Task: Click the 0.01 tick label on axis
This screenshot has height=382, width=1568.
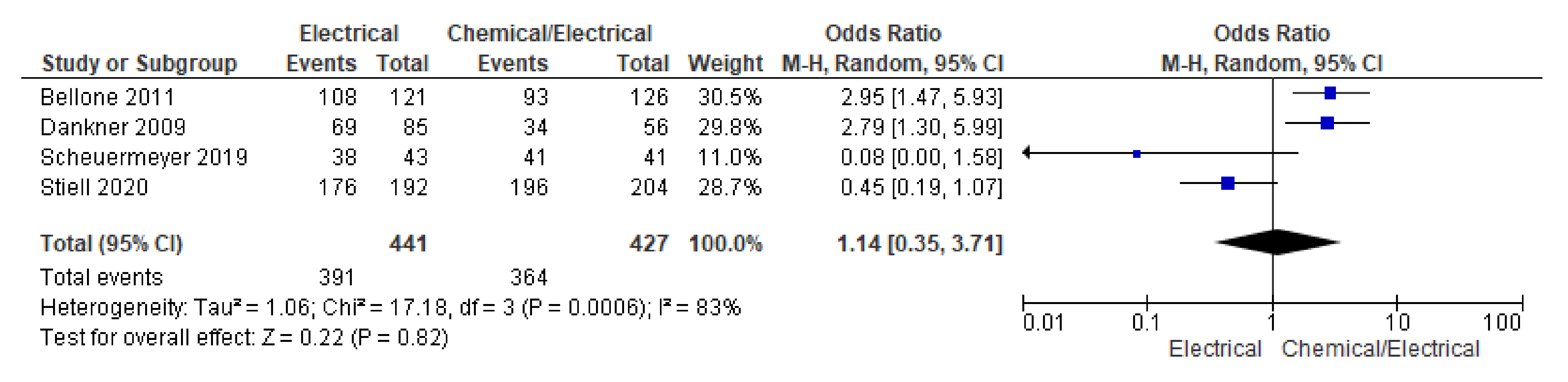Action: pyautogui.click(x=1043, y=322)
